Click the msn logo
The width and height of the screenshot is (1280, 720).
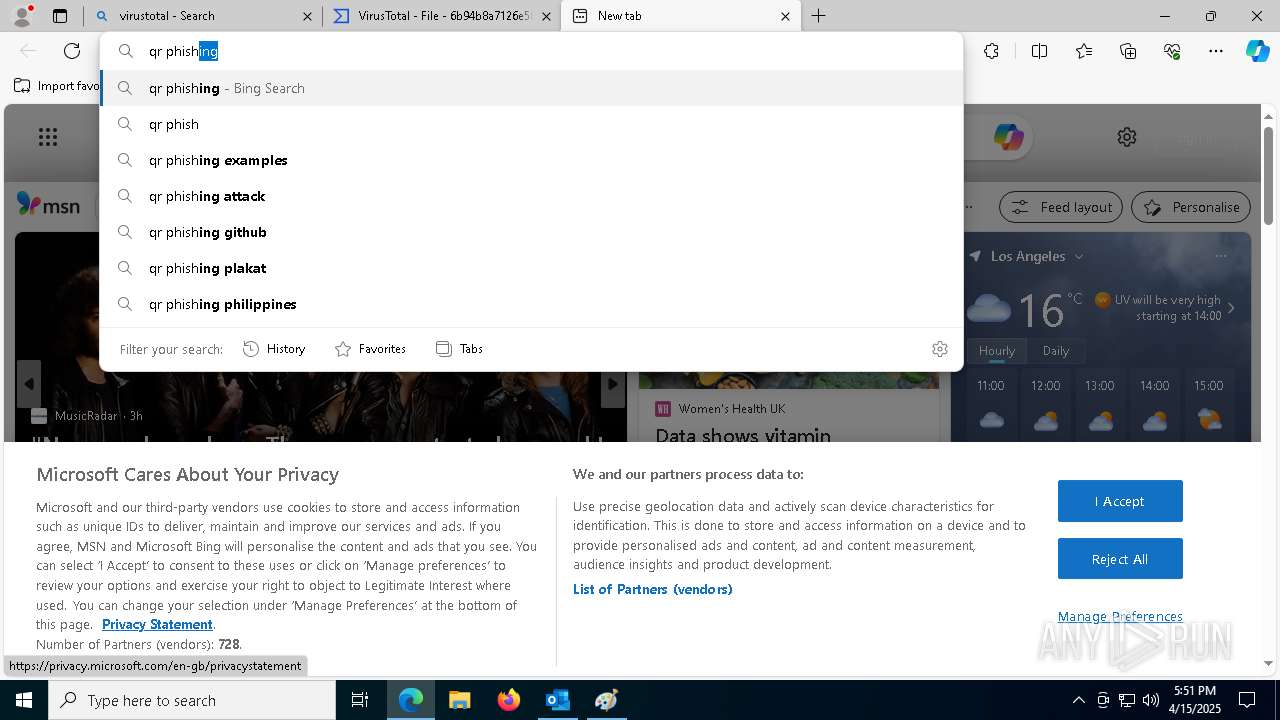48,206
